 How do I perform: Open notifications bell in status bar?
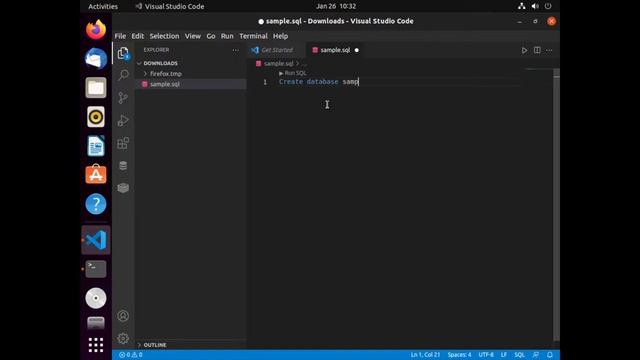pos(550,355)
